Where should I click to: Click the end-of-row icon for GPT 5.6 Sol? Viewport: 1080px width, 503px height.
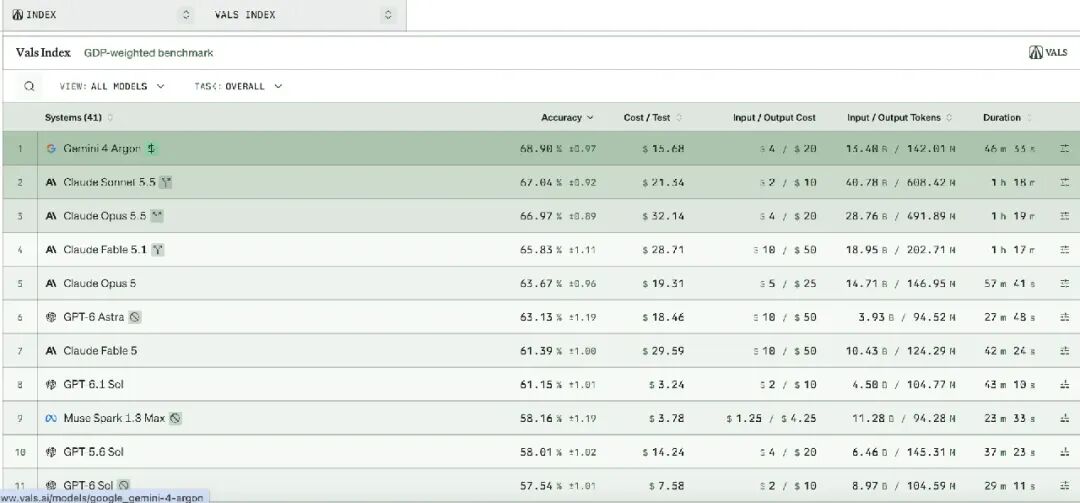[x=1065, y=452]
